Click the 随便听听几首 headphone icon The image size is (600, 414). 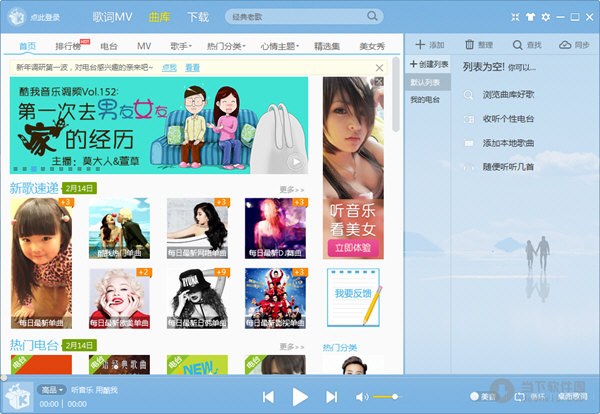point(469,167)
